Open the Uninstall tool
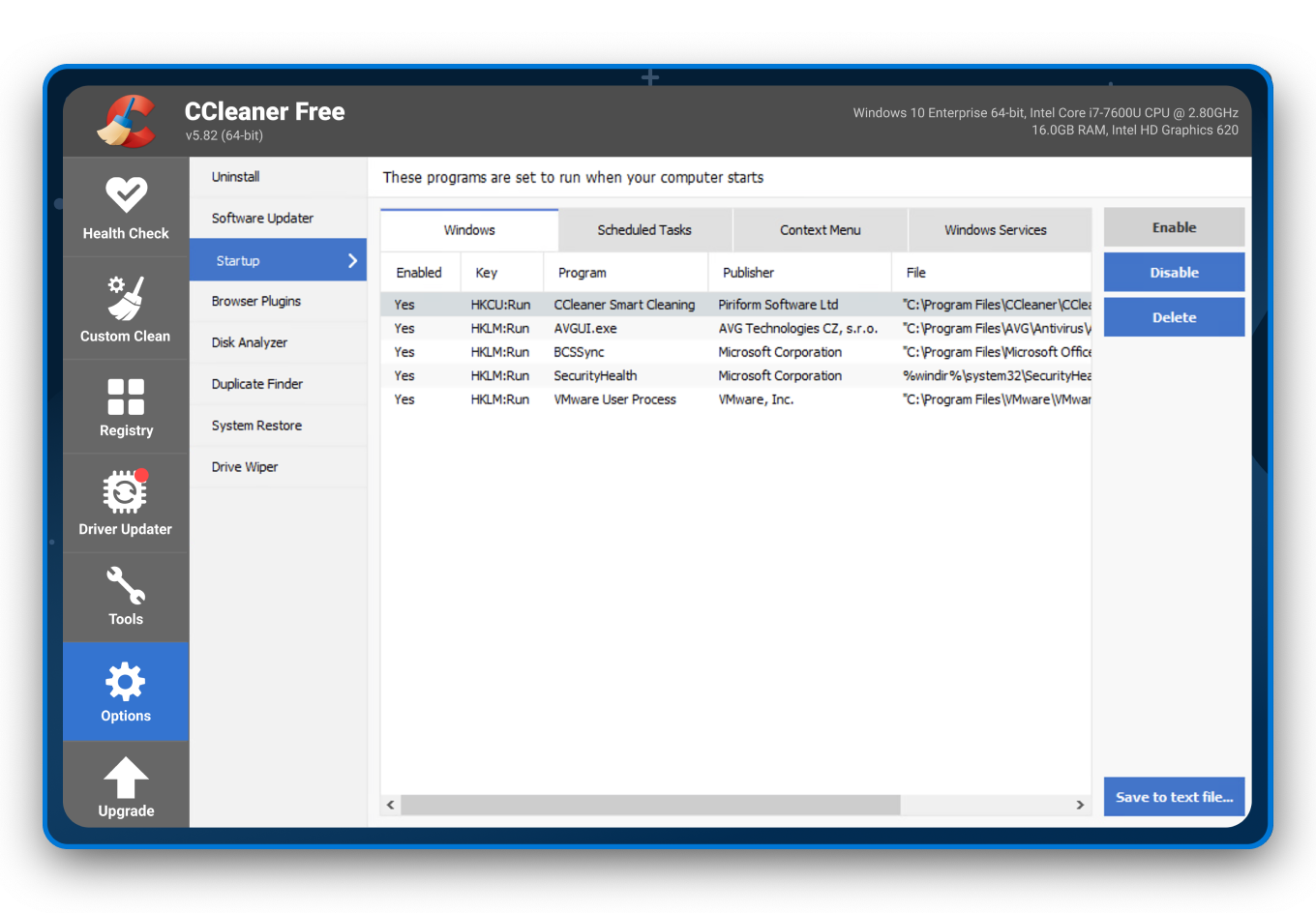This screenshot has width=1316, height=913. coord(235,176)
